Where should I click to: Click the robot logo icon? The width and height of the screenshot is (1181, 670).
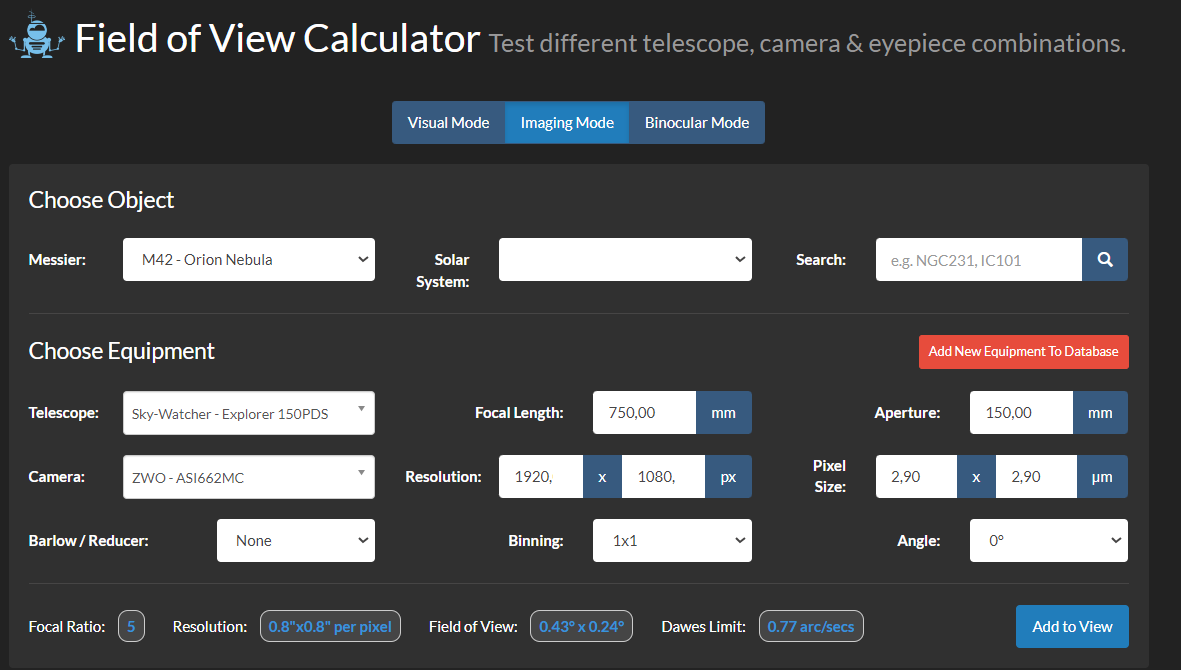tap(36, 38)
